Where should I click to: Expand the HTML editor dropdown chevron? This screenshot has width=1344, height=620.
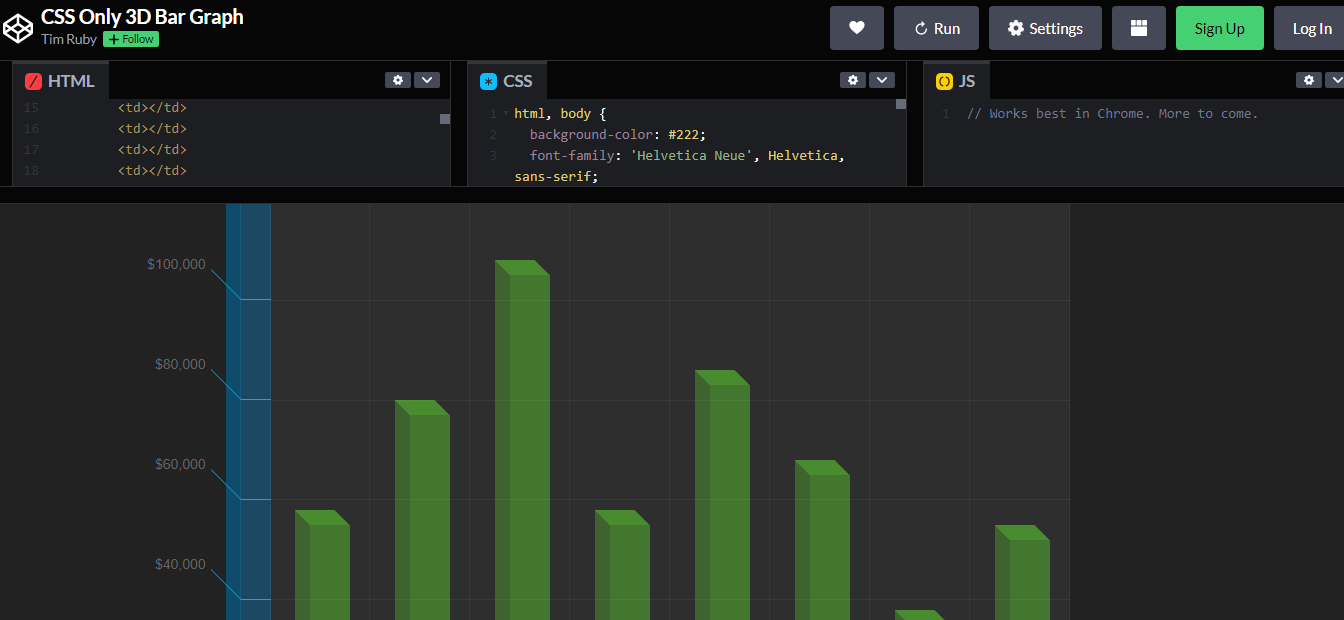(427, 80)
